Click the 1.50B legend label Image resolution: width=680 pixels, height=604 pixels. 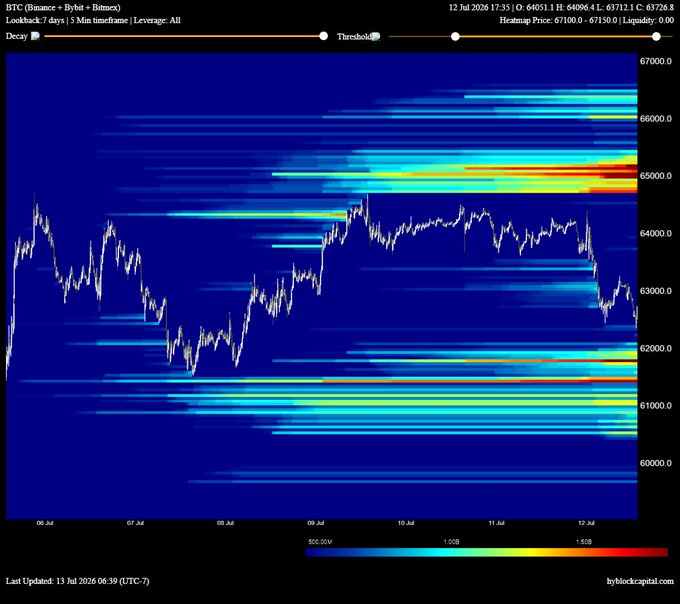click(x=583, y=542)
